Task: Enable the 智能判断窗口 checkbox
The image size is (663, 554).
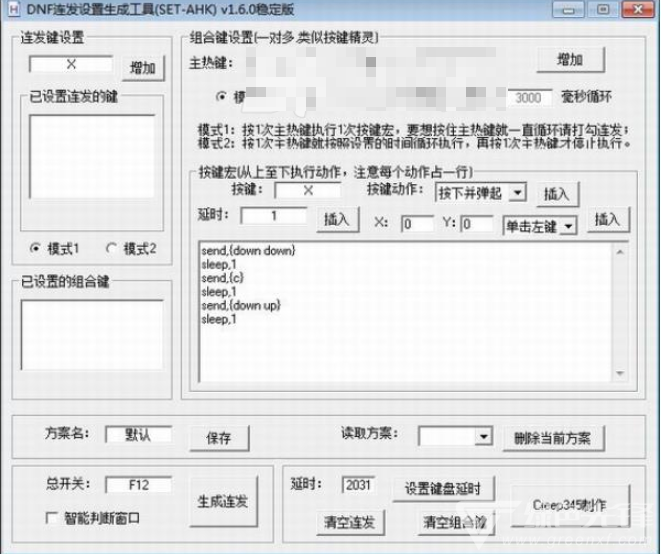Action: pos(51,518)
